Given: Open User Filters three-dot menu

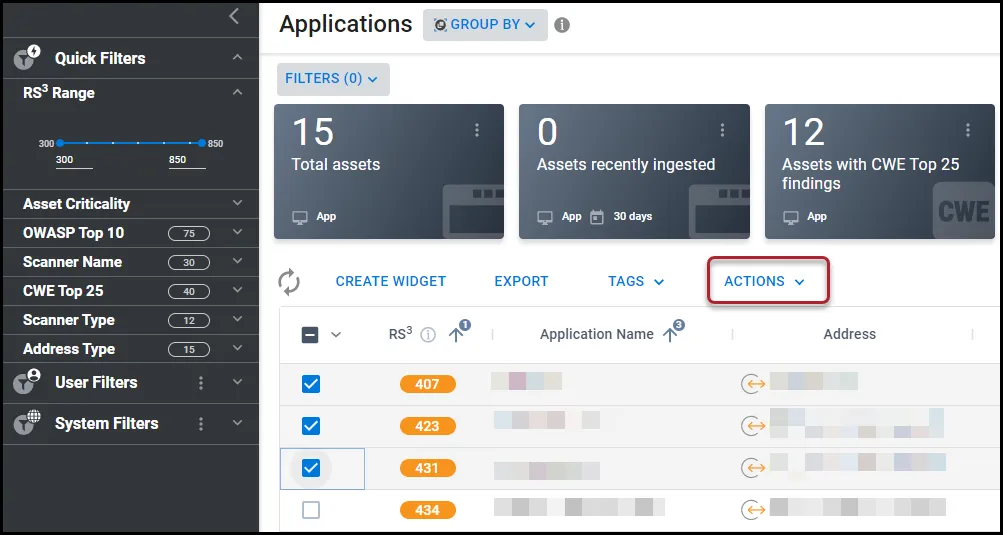Looking at the screenshot, I should (x=201, y=383).
